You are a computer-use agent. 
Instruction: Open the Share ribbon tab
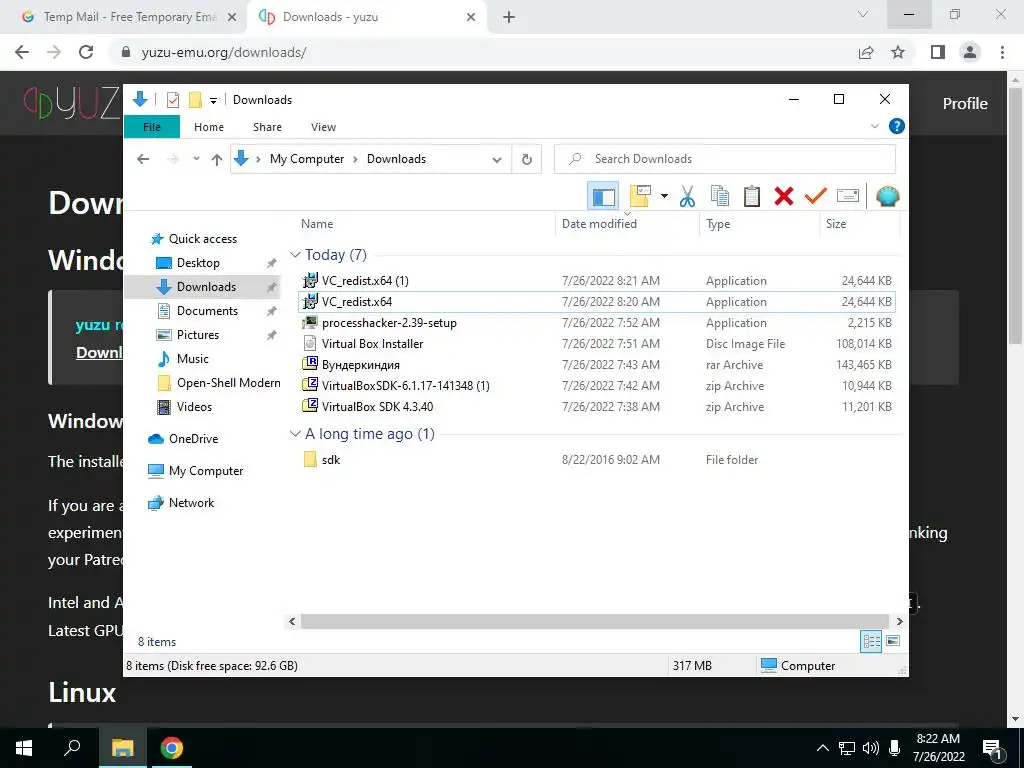click(x=268, y=127)
